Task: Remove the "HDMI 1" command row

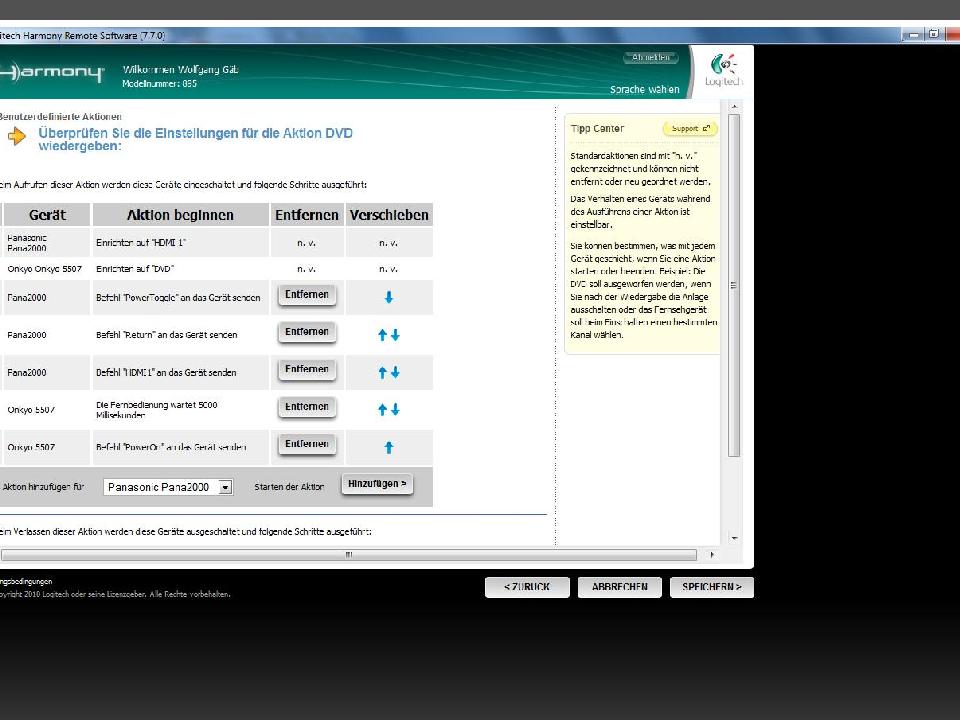Action: click(307, 370)
